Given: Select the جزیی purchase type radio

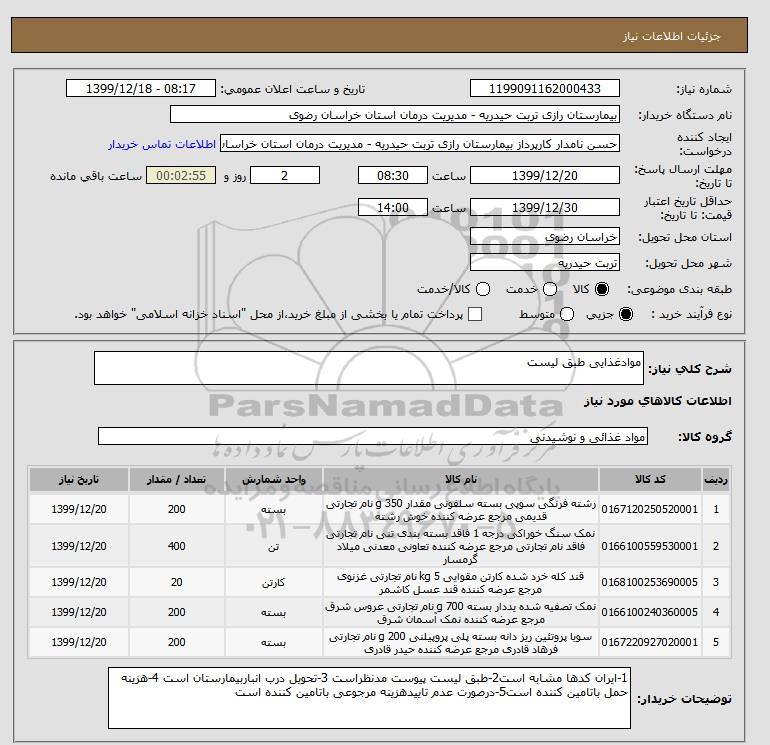Looking at the screenshot, I should pos(626,314).
